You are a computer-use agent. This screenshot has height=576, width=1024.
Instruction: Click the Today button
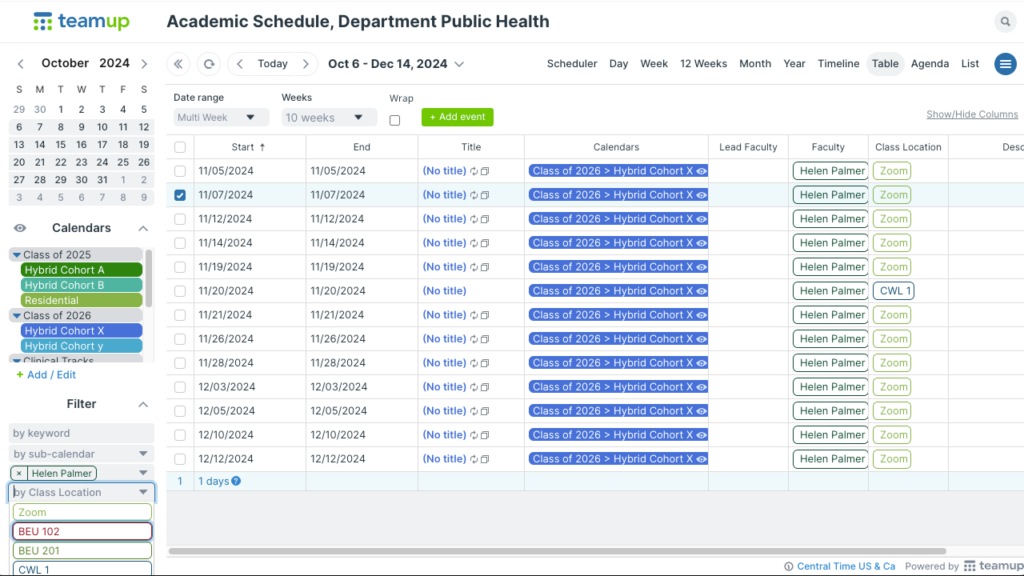272,64
